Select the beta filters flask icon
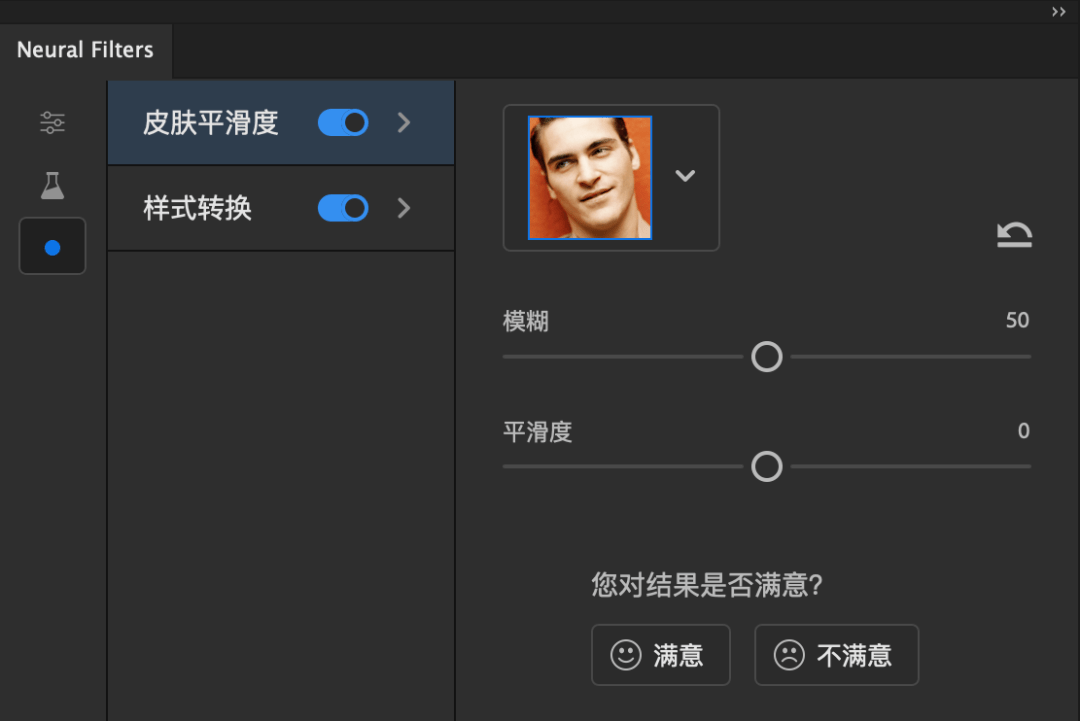 pos(52,185)
